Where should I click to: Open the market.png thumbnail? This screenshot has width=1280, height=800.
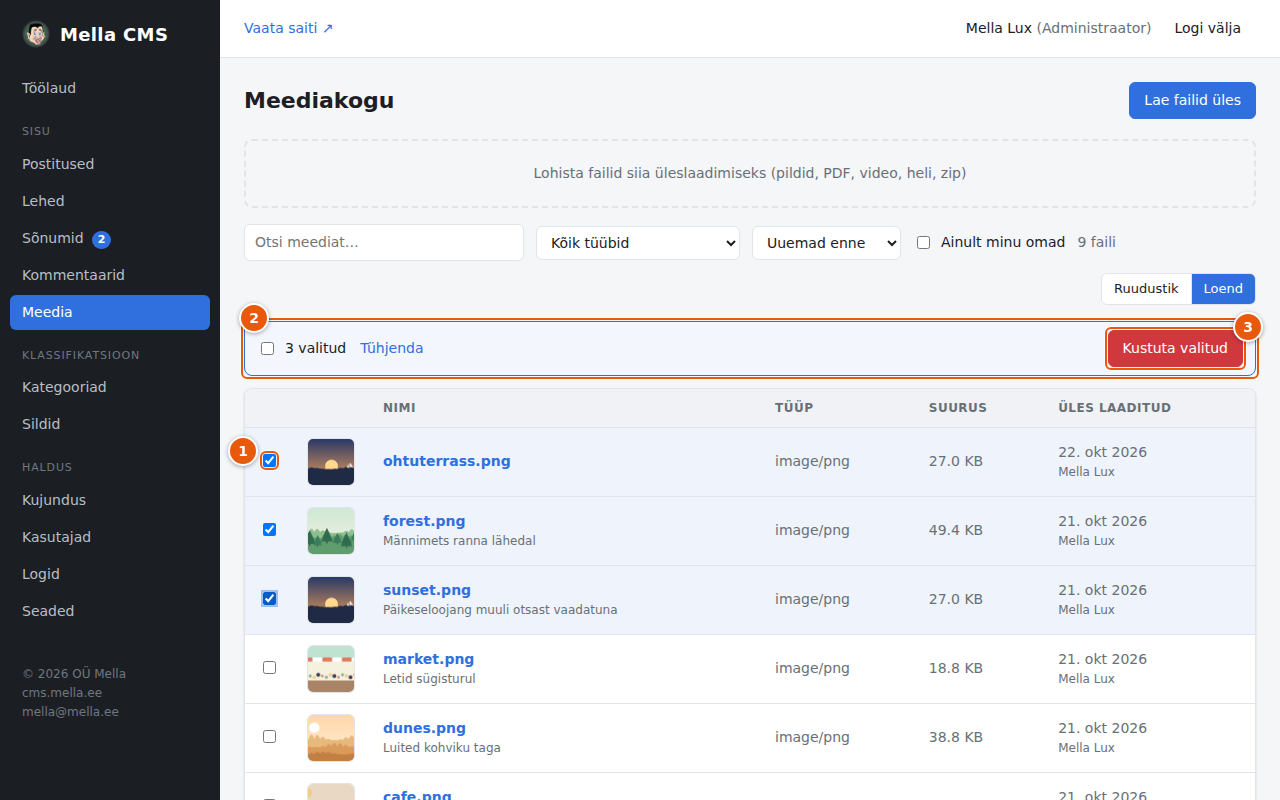(x=331, y=669)
